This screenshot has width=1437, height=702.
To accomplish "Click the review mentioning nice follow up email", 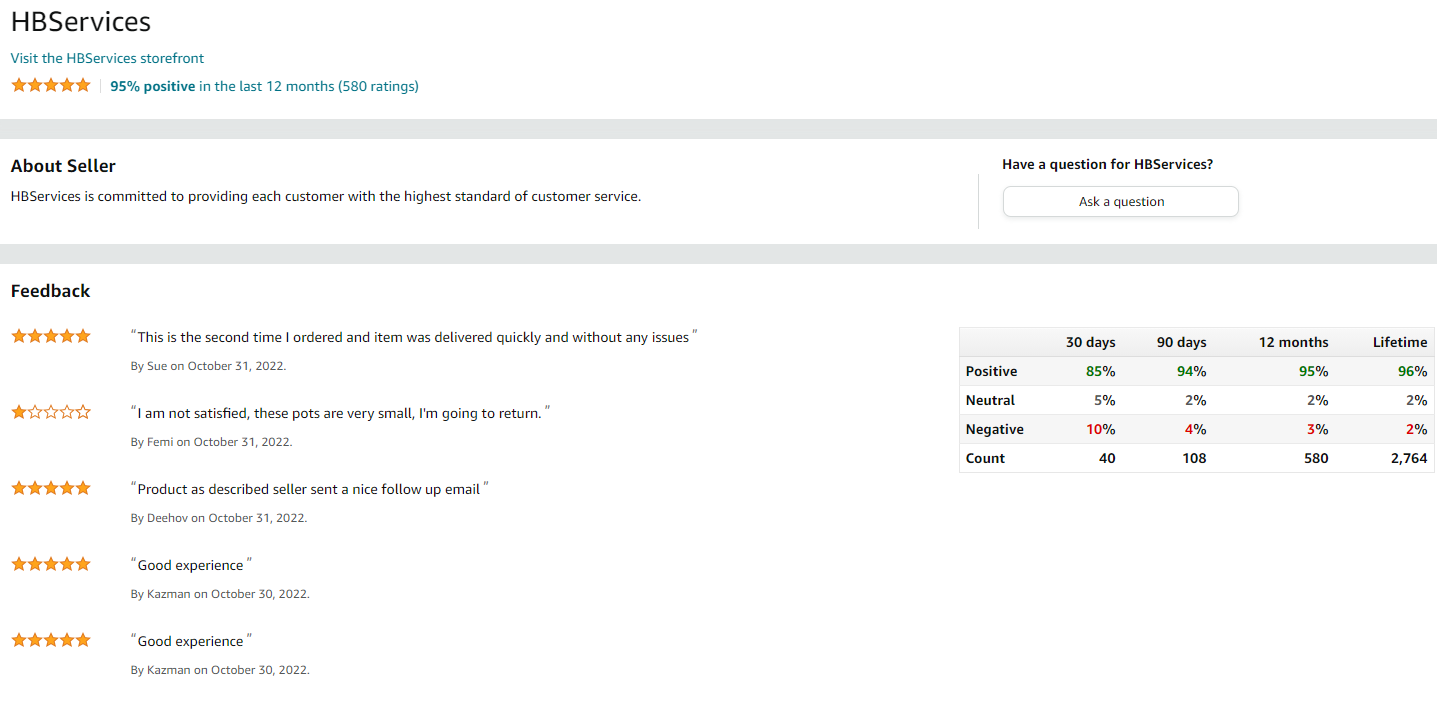I will tap(310, 489).
